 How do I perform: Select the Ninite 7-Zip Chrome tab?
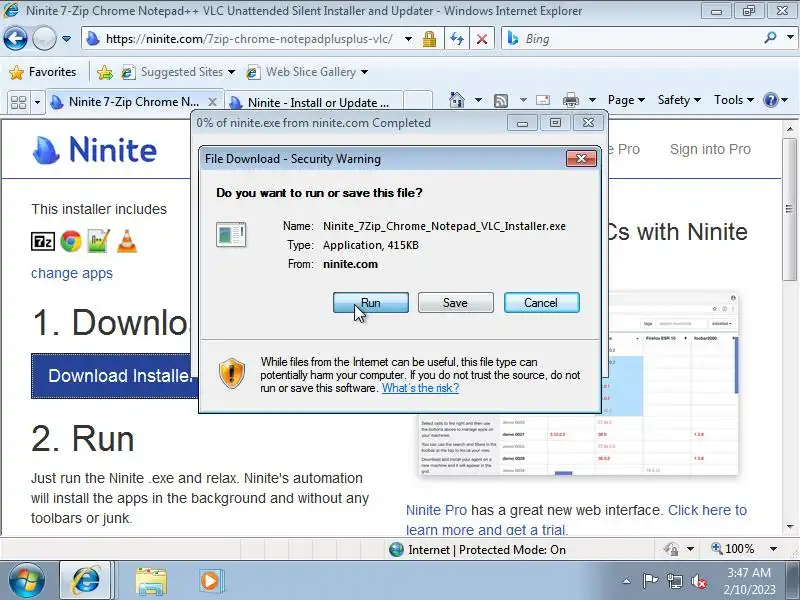(134, 102)
